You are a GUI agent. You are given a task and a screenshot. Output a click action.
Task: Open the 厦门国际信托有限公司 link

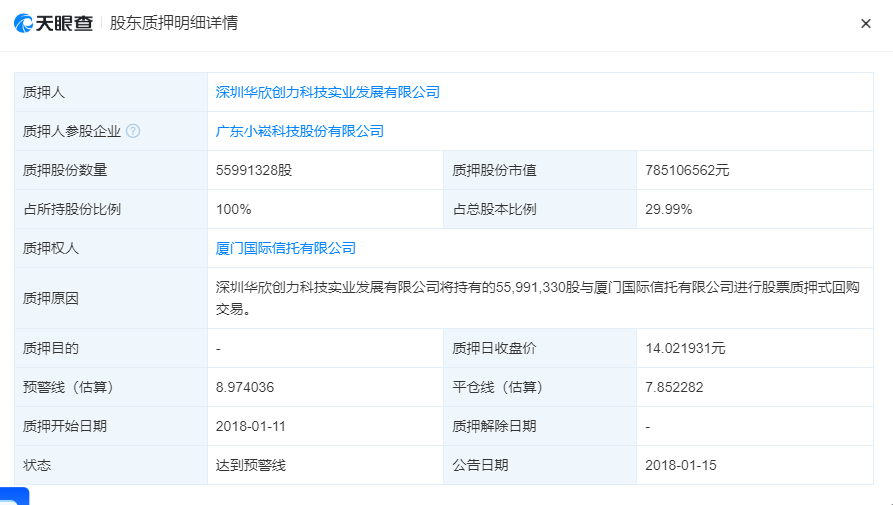click(x=285, y=248)
